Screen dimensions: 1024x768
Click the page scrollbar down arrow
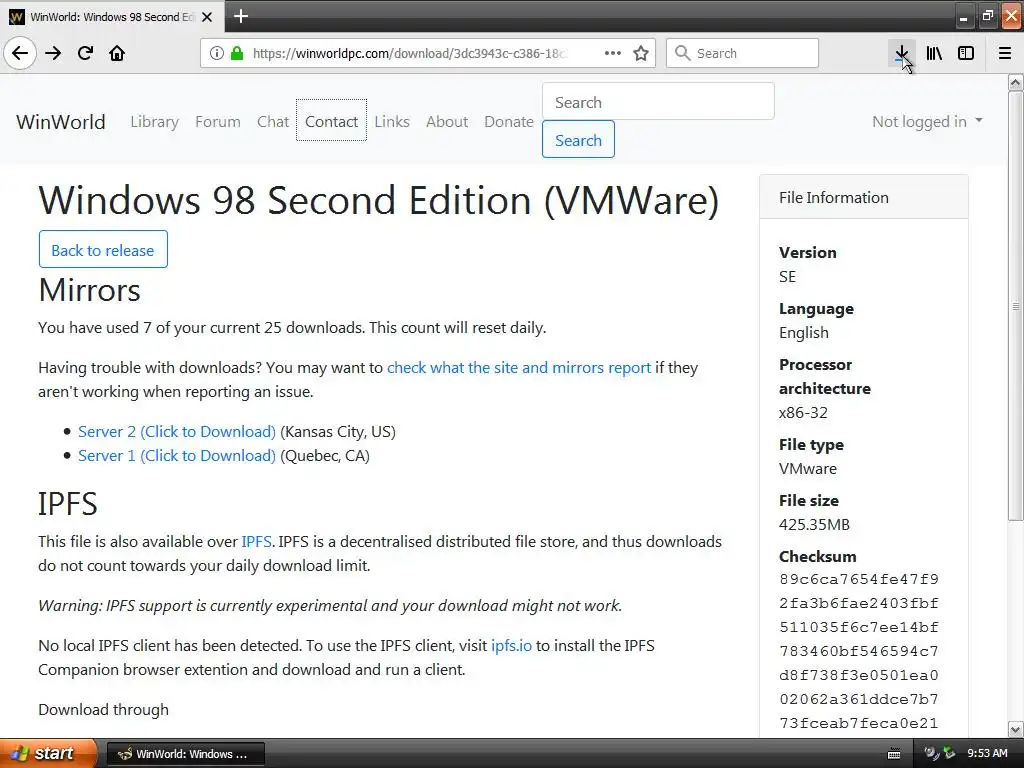pyautogui.click(x=1016, y=729)
